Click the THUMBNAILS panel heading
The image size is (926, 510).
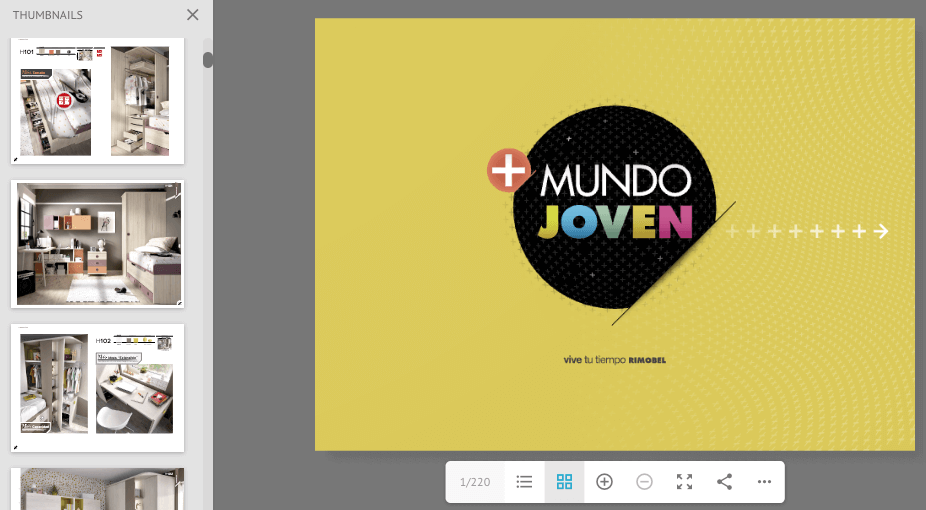pyautogui.click(x=48, y=15)
